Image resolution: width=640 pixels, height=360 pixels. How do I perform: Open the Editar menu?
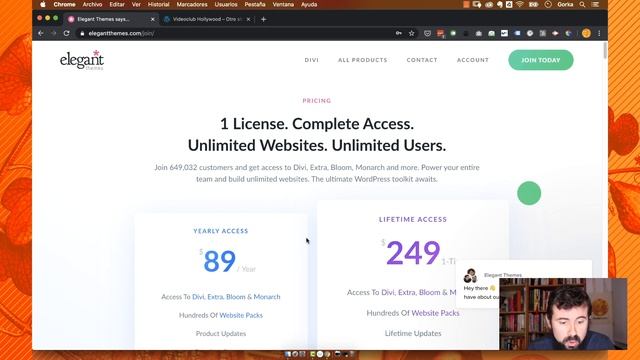[x=117, y=4]
